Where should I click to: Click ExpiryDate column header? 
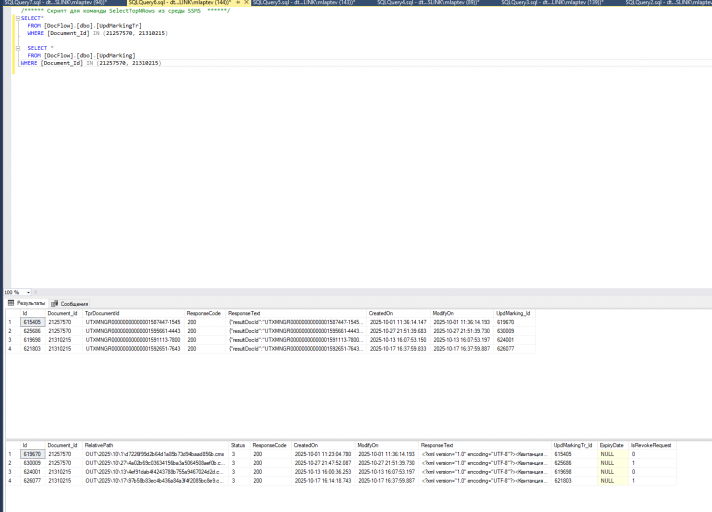612,445
